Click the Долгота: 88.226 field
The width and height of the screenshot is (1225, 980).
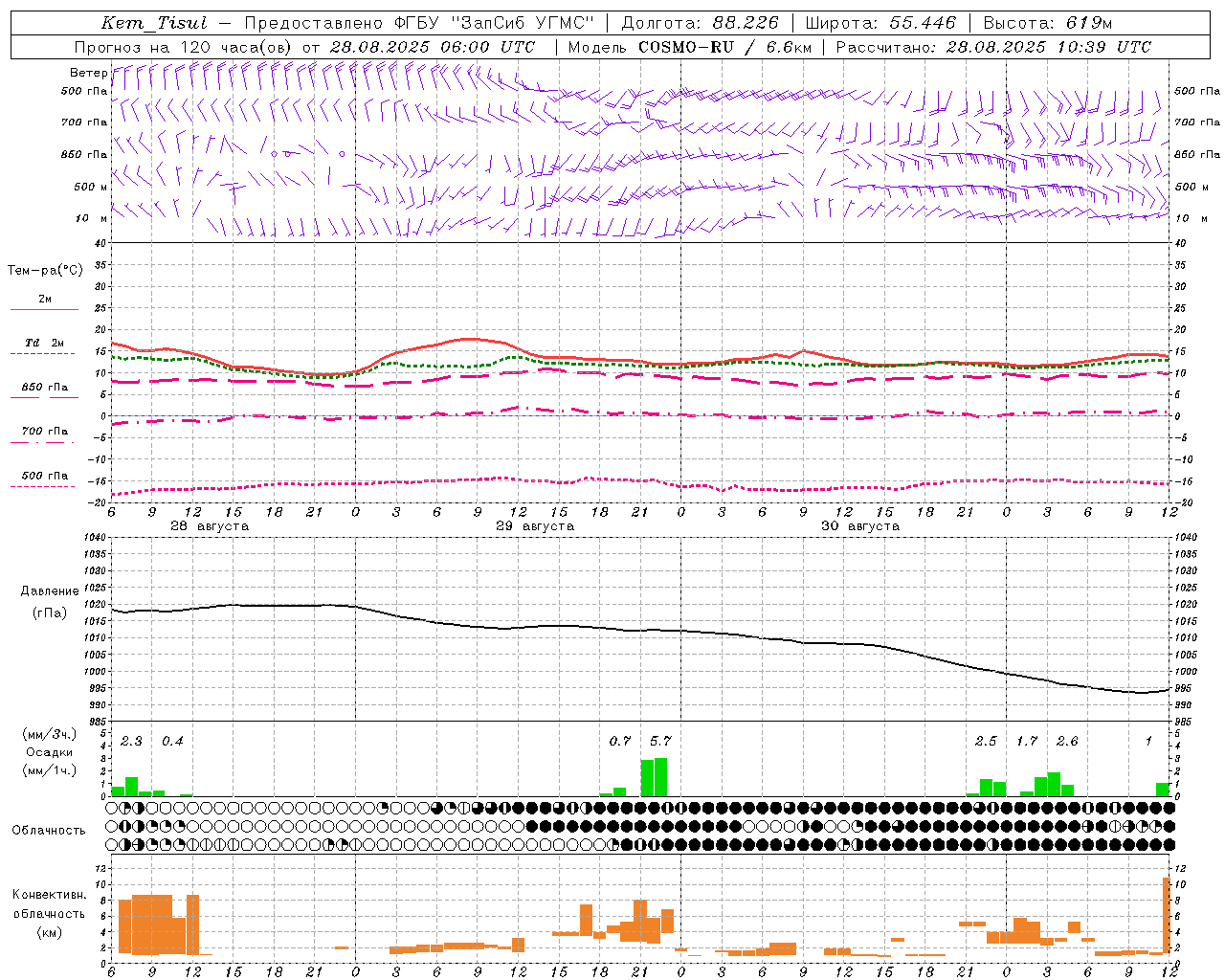pos(700,23)
